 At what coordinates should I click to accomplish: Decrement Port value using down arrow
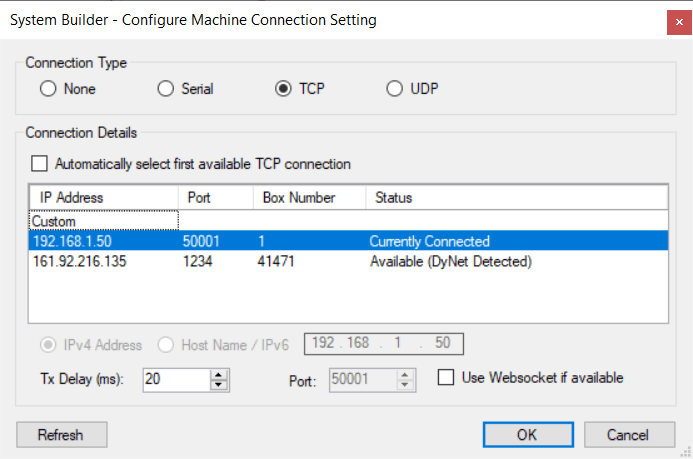[405, 385]
